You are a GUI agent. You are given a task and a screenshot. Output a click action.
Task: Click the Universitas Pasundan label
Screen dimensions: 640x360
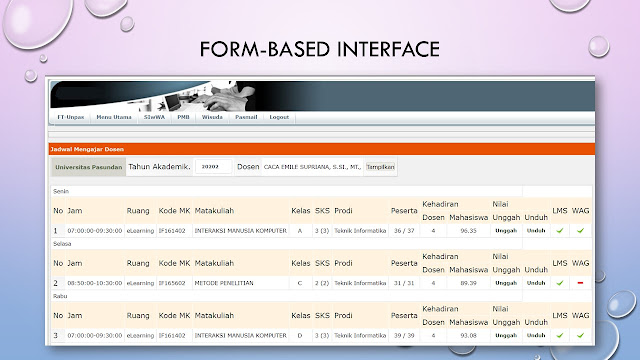point(89,167)
